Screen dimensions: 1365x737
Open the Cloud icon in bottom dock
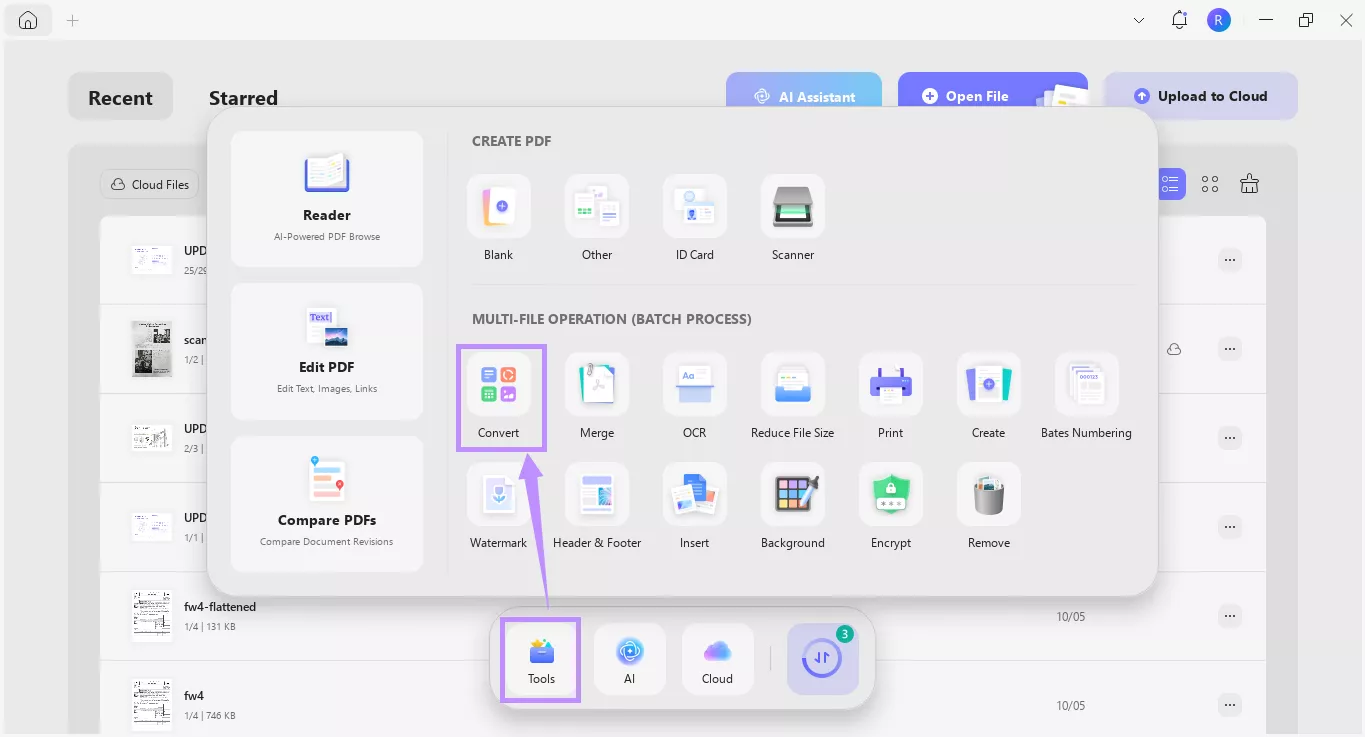coord(717,659)
